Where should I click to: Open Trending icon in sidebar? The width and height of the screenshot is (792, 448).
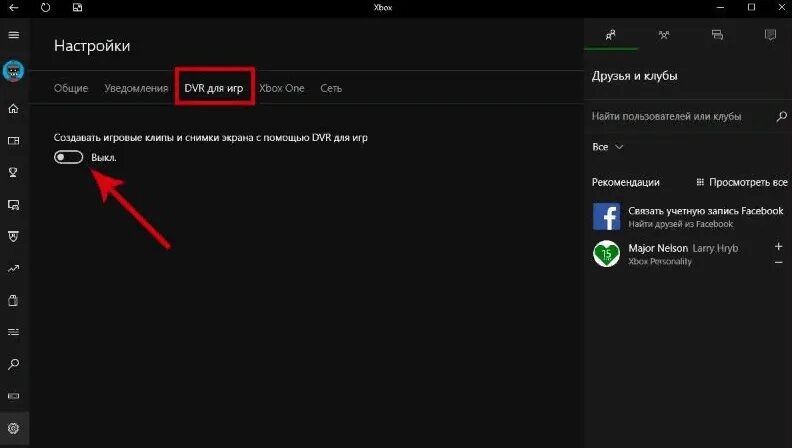[14, 269]
